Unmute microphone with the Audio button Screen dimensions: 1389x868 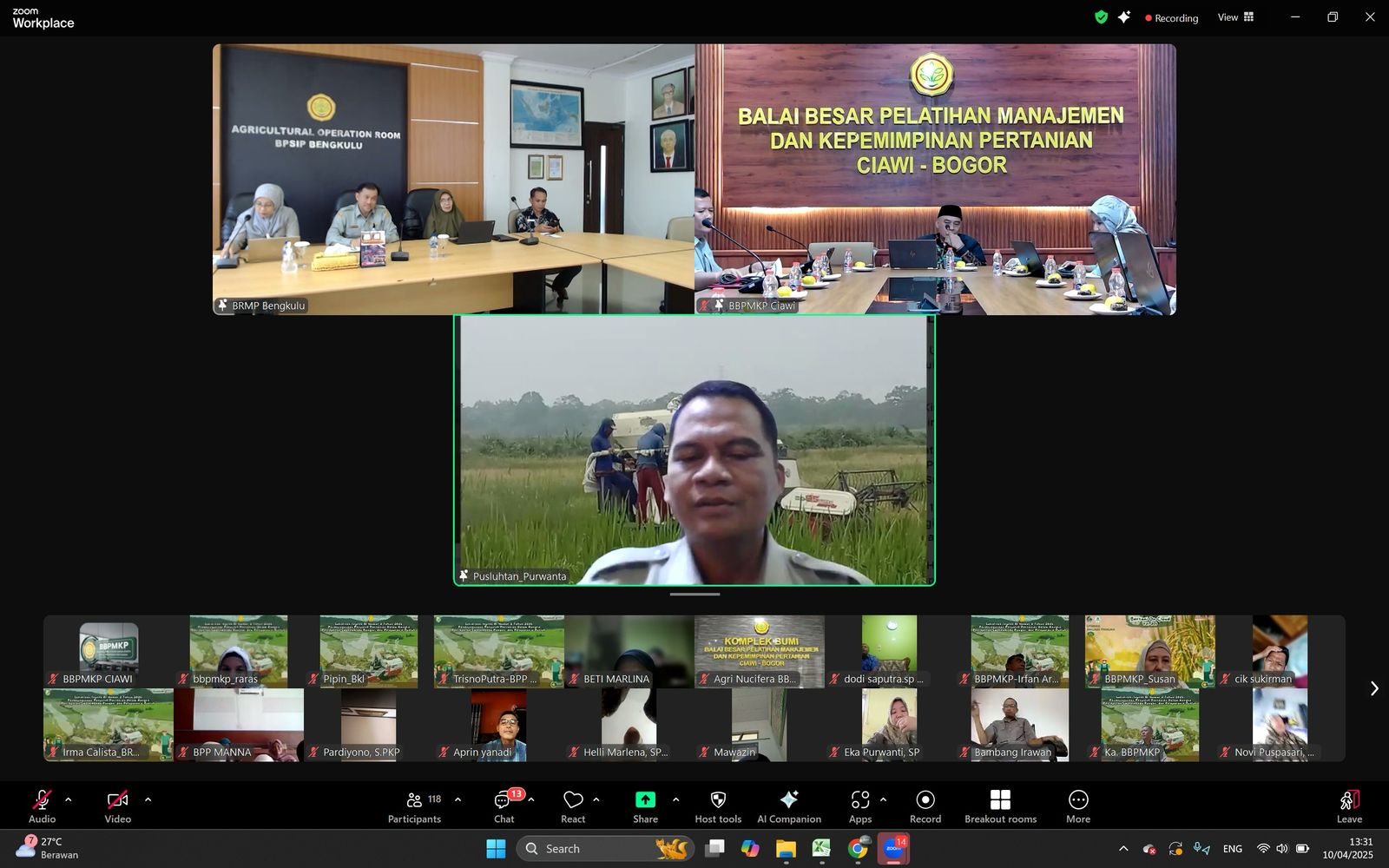[42, 806]
